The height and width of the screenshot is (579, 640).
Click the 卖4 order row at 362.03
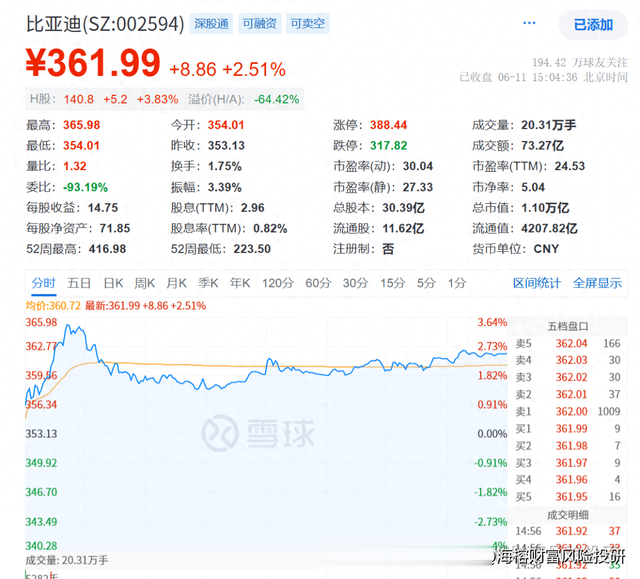click(567, 360)
